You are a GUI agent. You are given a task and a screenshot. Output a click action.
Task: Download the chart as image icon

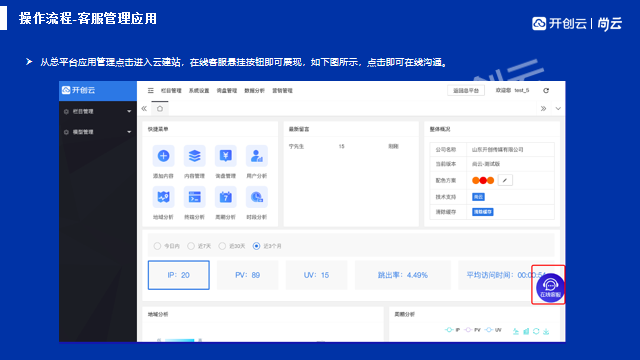(546, 331)
